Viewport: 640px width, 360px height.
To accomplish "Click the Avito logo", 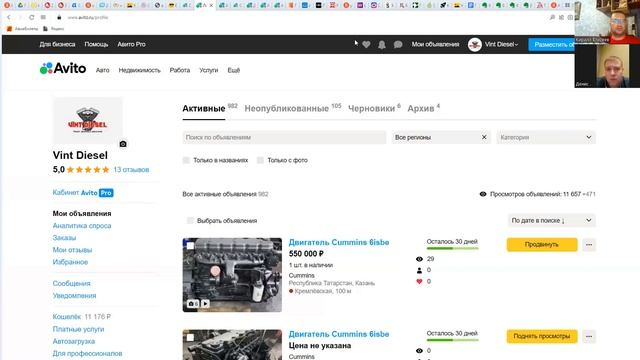I will click(63, 68).
